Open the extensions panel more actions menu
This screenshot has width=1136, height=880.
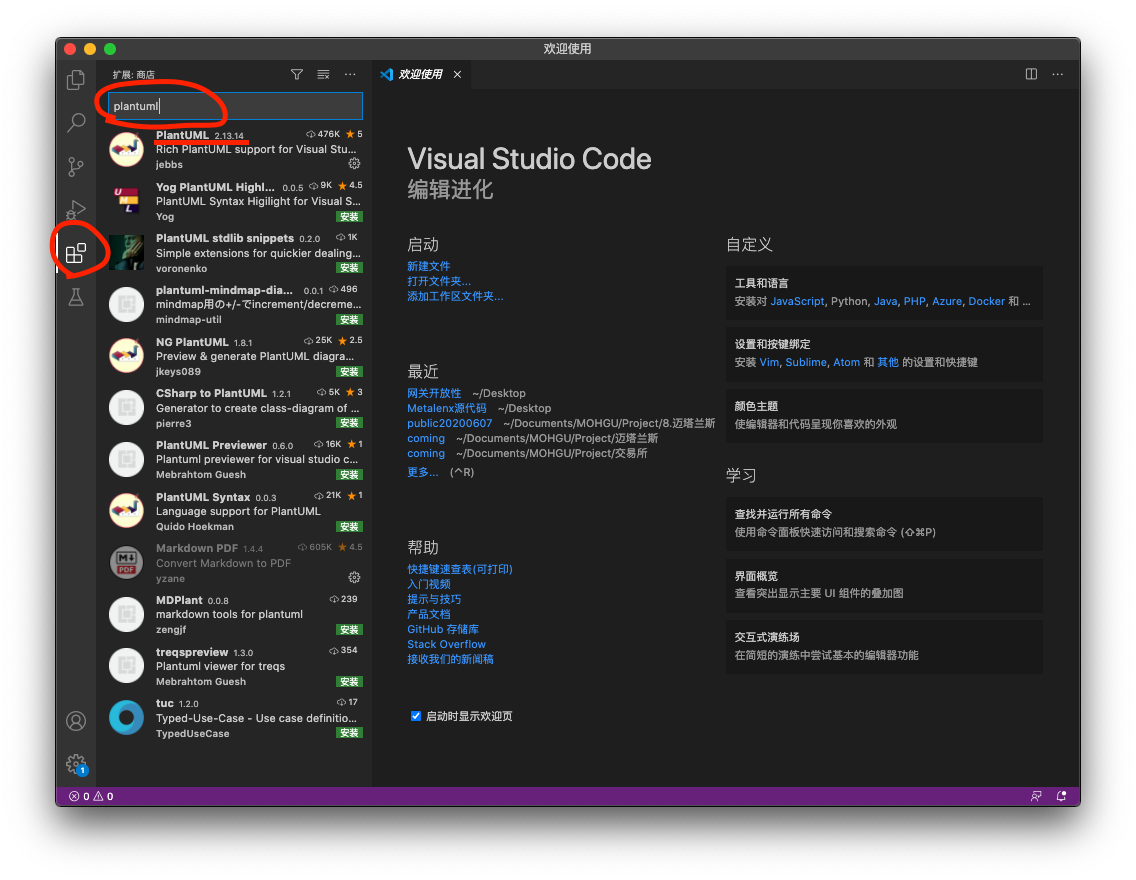coord(350,74)
